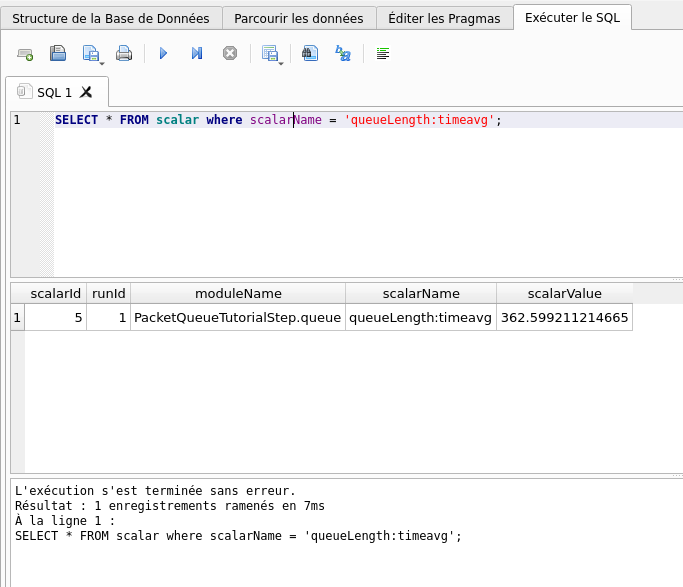683x587 pixels.
Task: Click inside the SQL query editor line
Action: [x=300, y=120]
